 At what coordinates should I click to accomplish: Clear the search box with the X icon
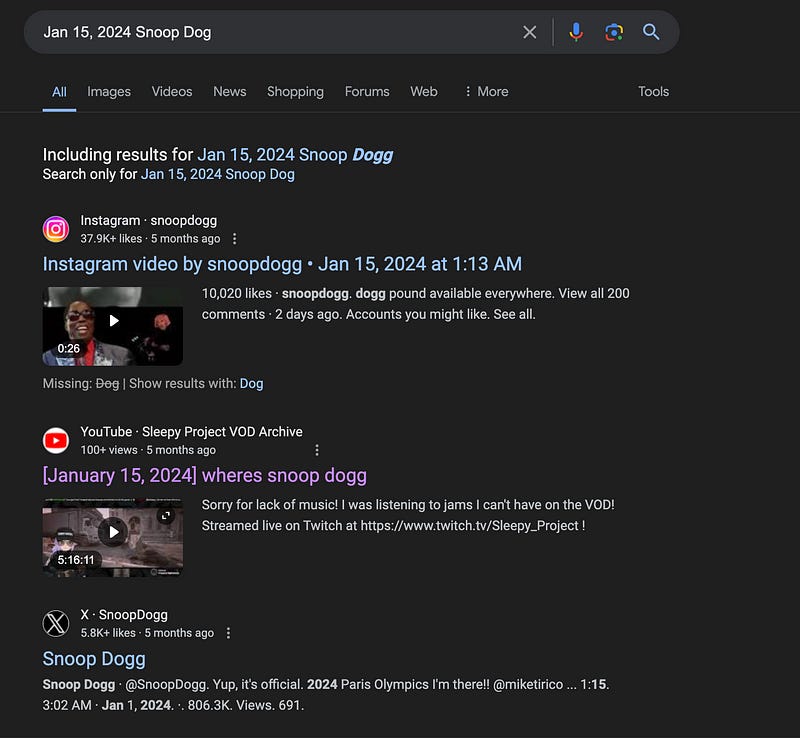(x=530, y=32)
